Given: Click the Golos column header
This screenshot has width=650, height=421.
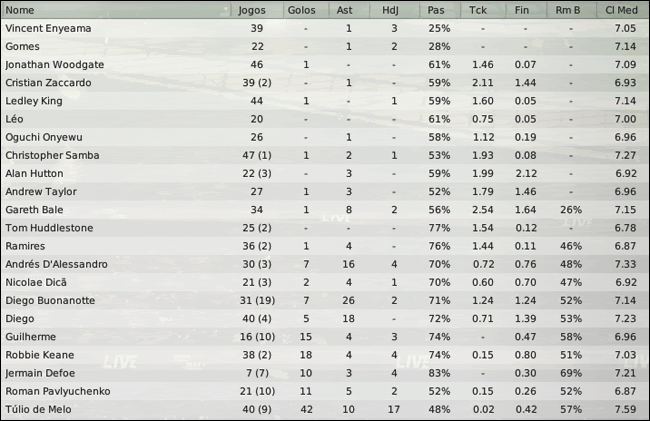Looking at the screenshot, I should 304,10.
